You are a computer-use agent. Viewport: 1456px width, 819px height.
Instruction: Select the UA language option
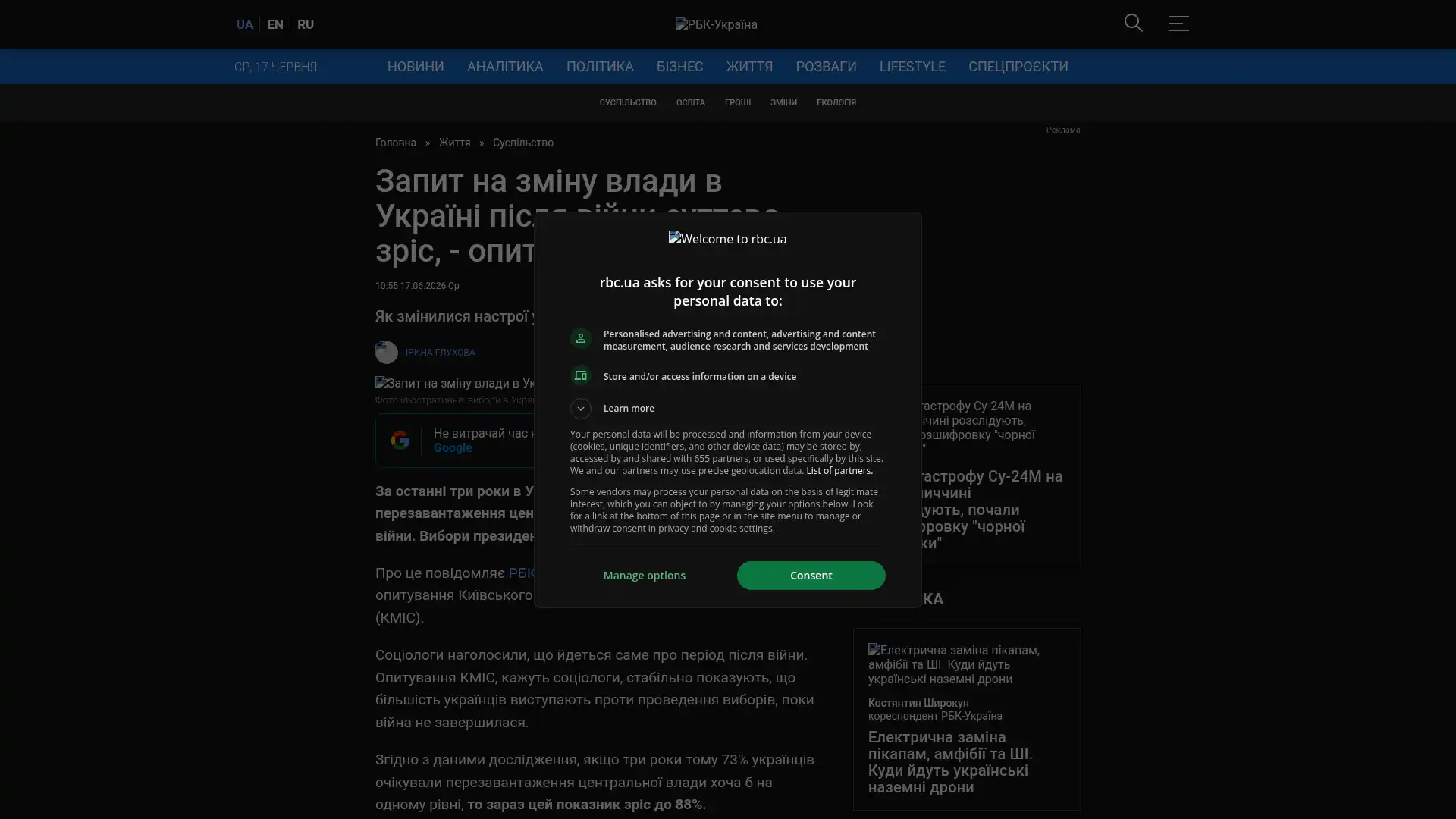point(244,24)
